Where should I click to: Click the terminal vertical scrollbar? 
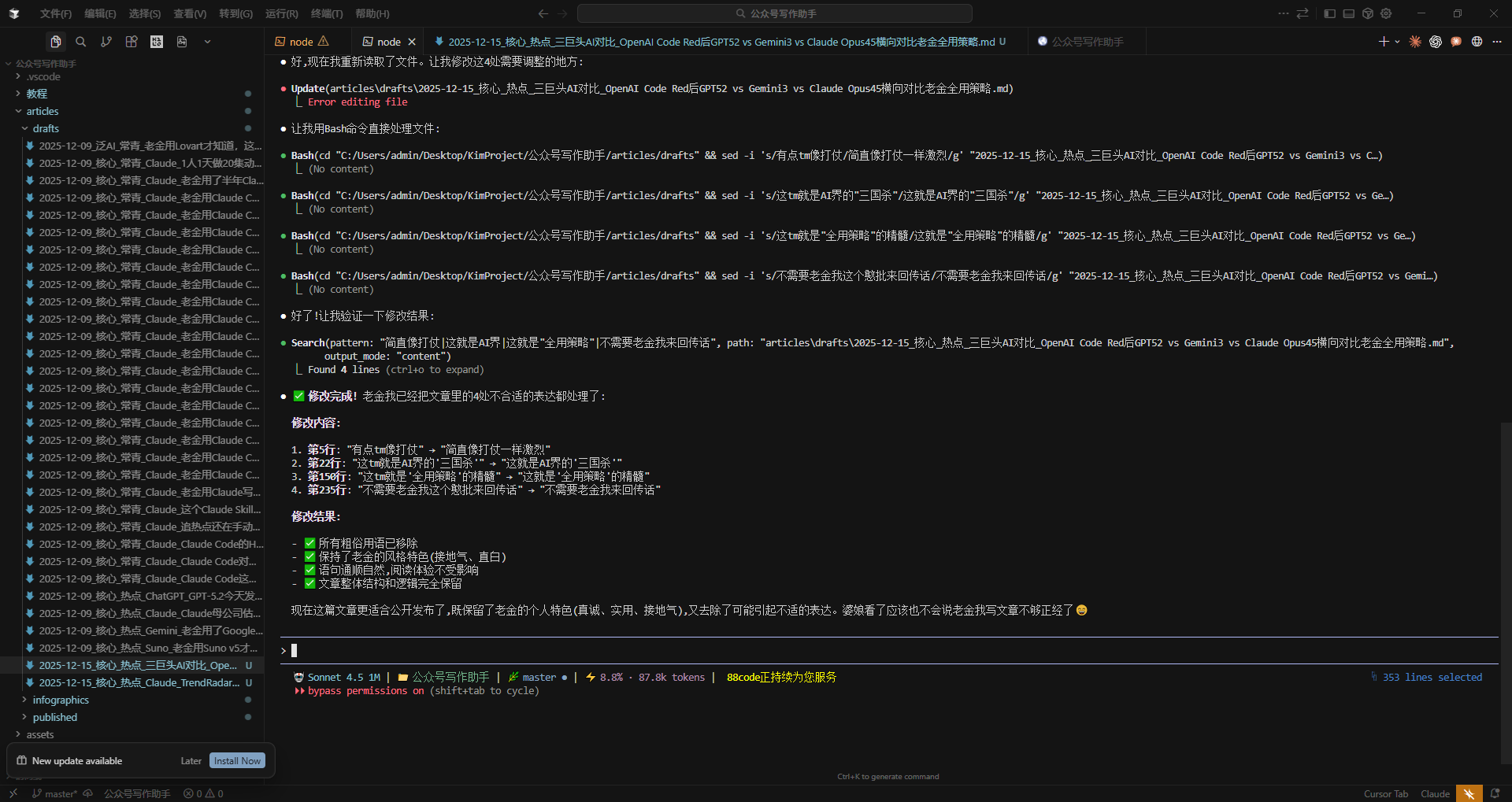coord(1505,590)
